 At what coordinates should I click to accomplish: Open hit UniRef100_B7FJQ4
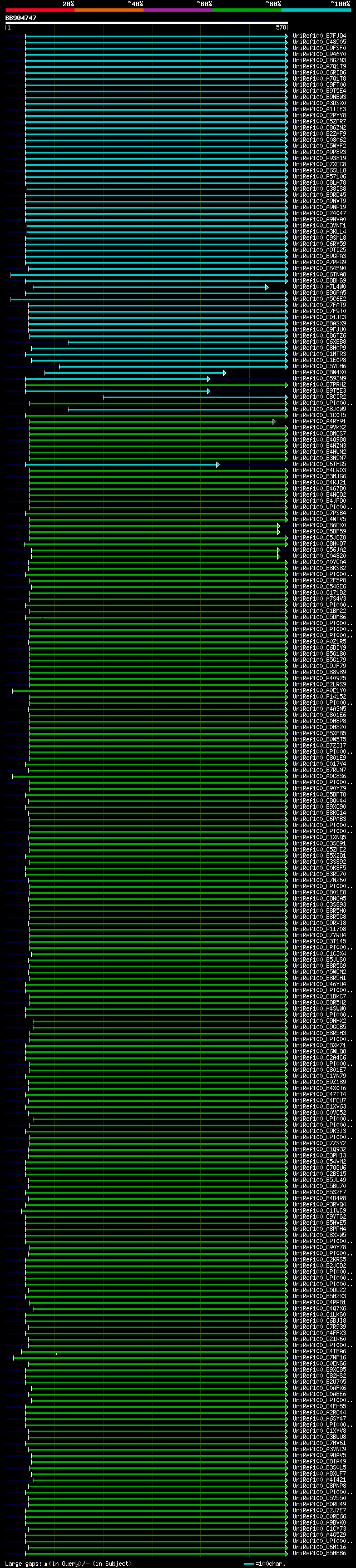tap(319, 36)
